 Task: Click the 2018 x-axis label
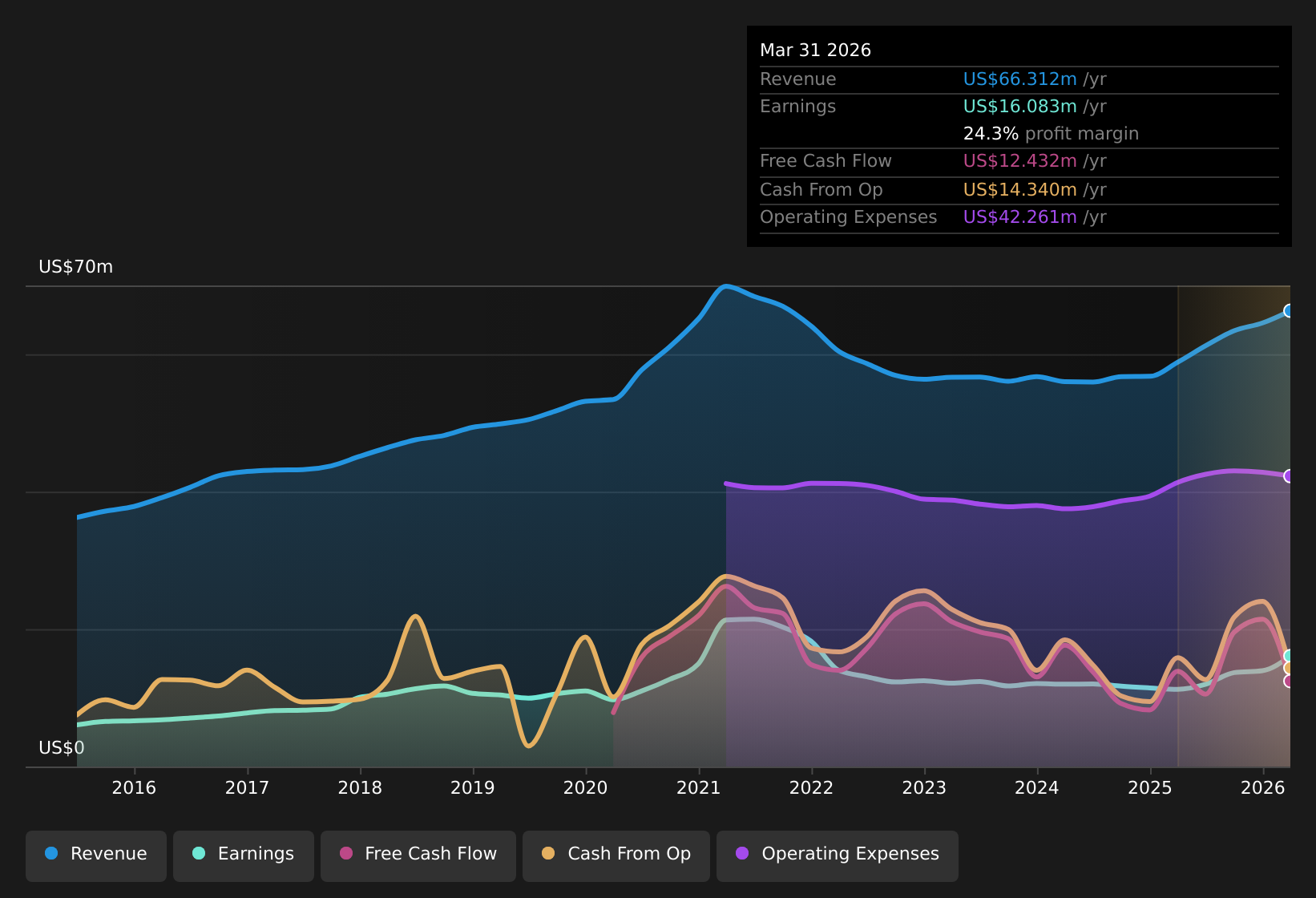point(360,788)
